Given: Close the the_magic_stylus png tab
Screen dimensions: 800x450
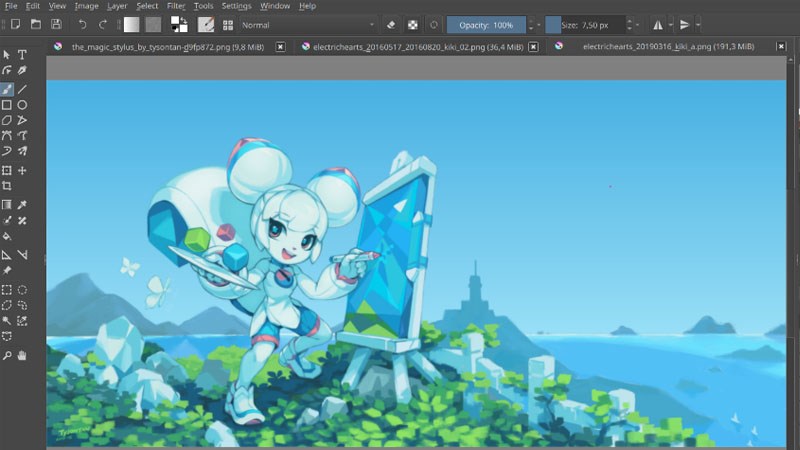Looking at the screenshot, I should coord(280,46).
